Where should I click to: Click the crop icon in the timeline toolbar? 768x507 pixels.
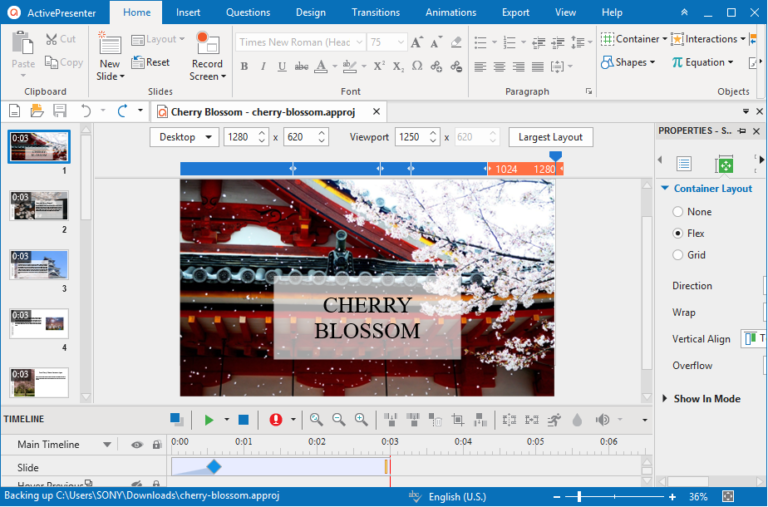(457, 420)
